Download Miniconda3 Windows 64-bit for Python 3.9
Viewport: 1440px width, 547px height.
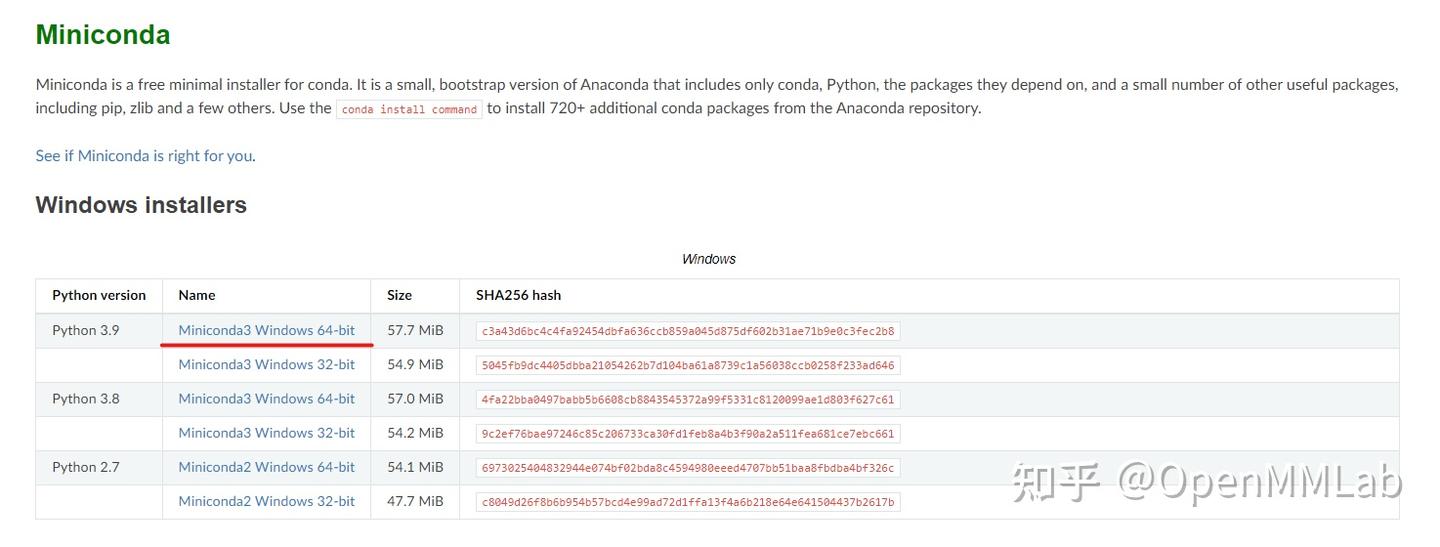[x=266, y=330]
